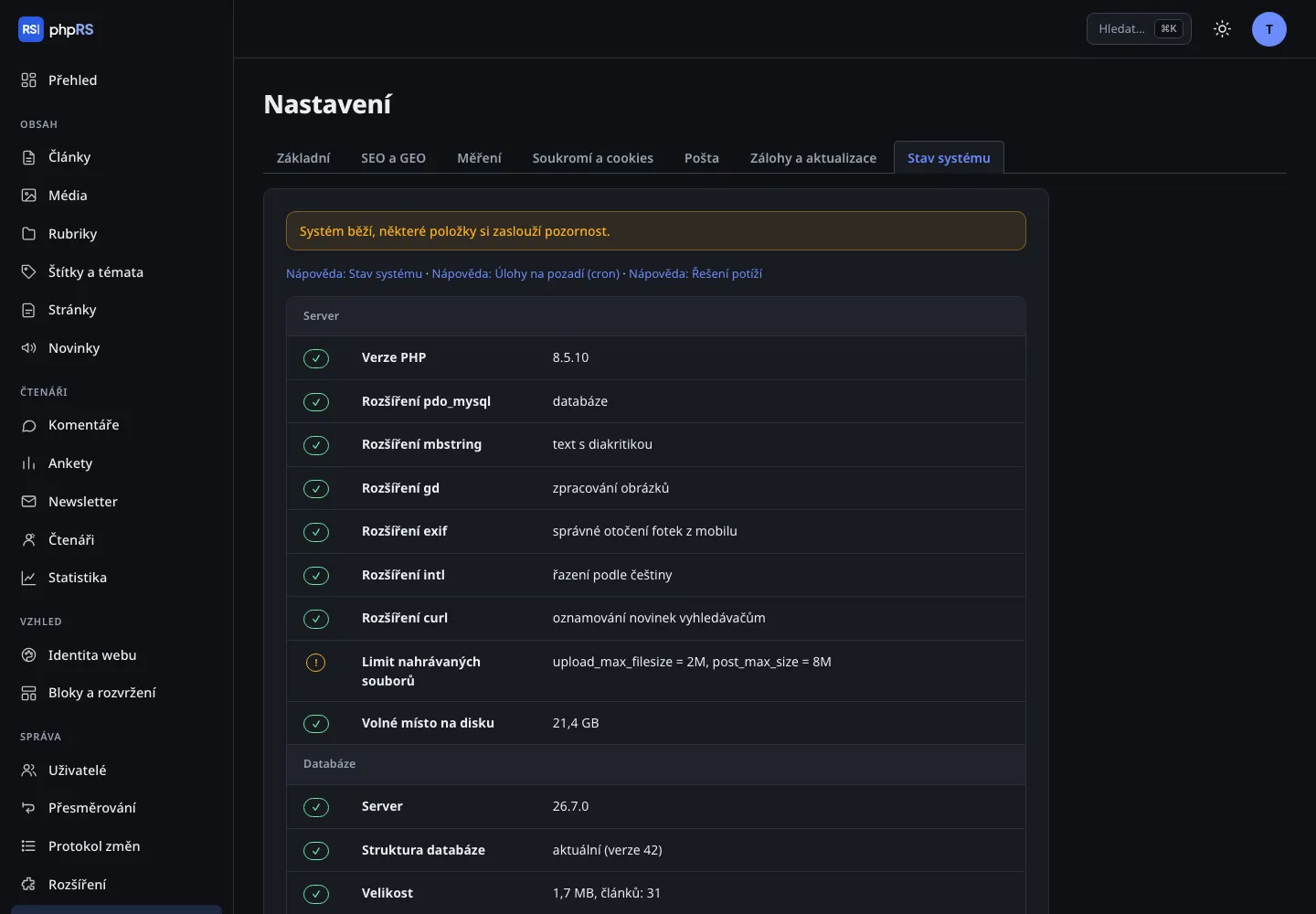Open link Nápověda: Stav systému
Image resolution: width=1316 pixels, height=914 pixels.
tap(355, 273)
